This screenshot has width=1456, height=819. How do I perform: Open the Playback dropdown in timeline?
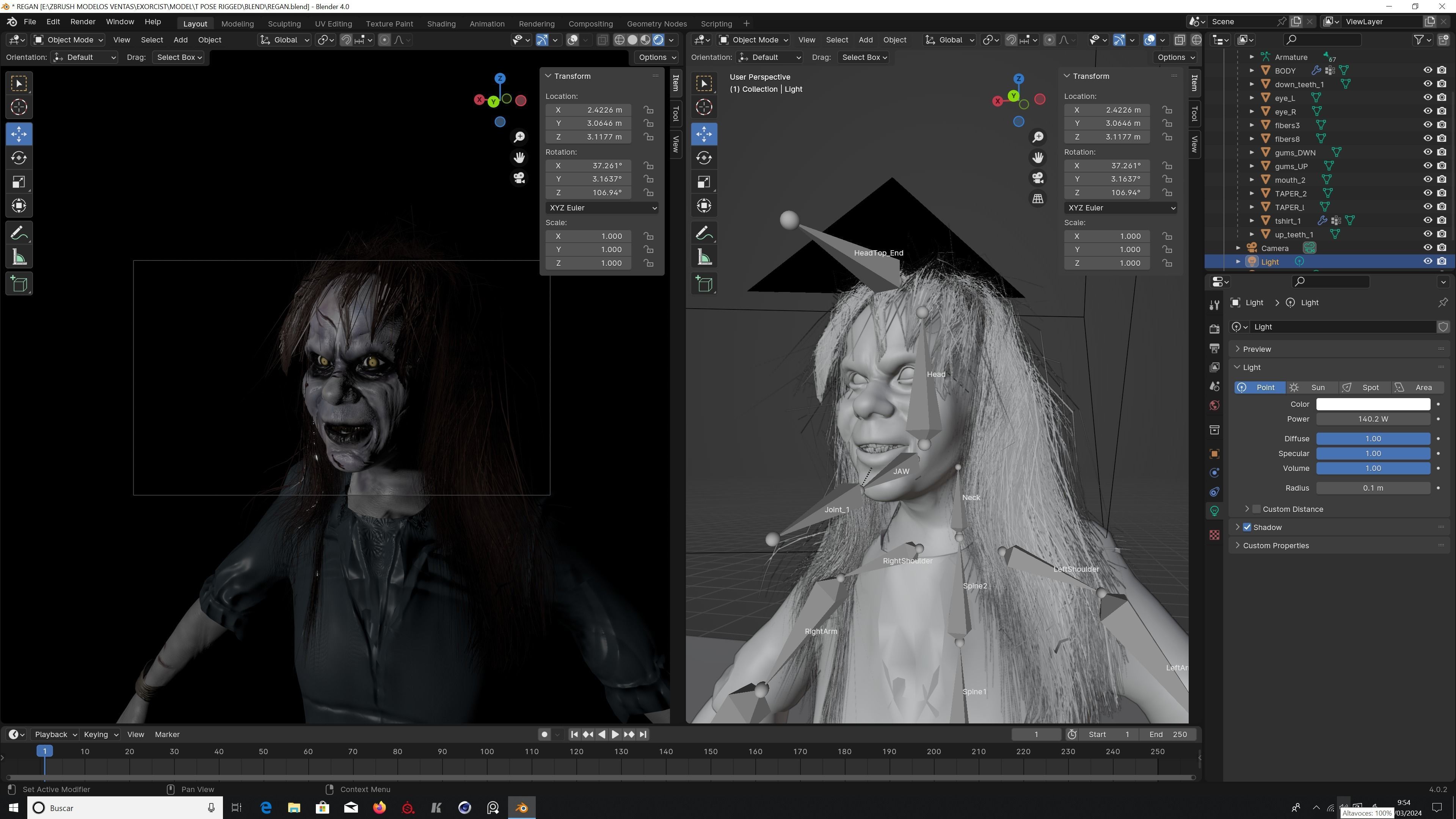[55, 735]
